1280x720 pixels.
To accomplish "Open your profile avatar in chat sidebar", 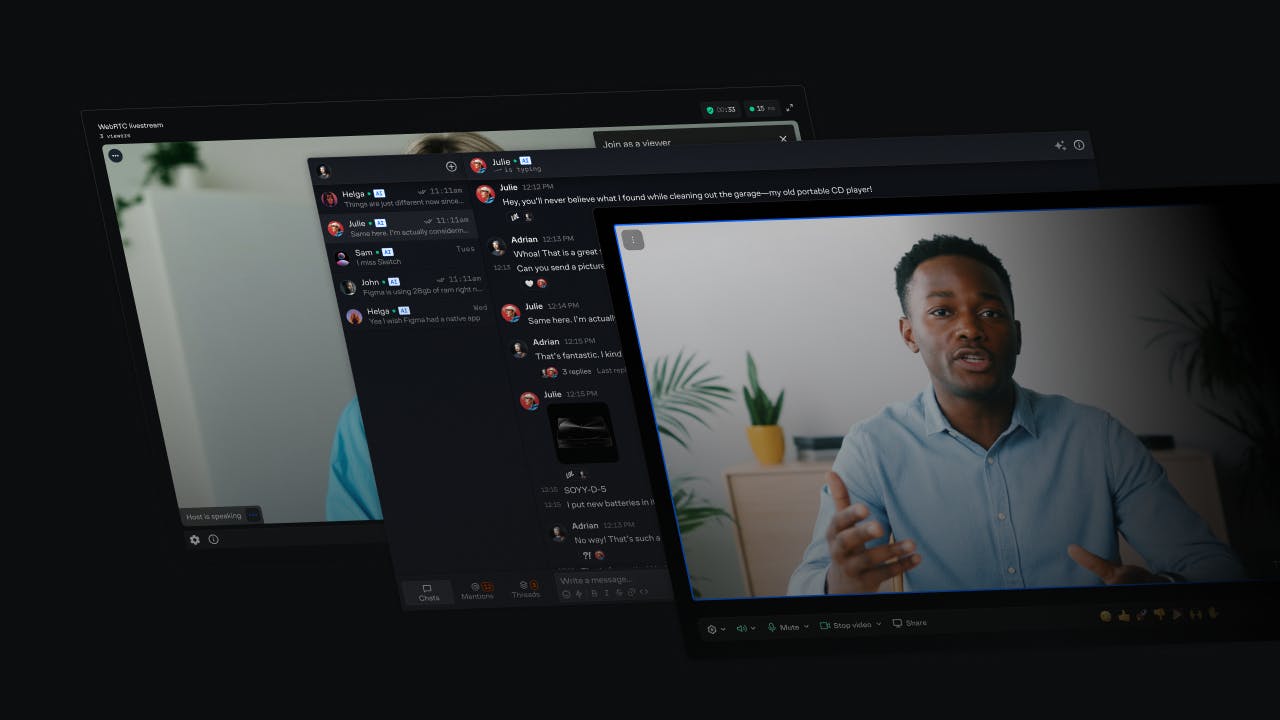I will tap(323, 171).
